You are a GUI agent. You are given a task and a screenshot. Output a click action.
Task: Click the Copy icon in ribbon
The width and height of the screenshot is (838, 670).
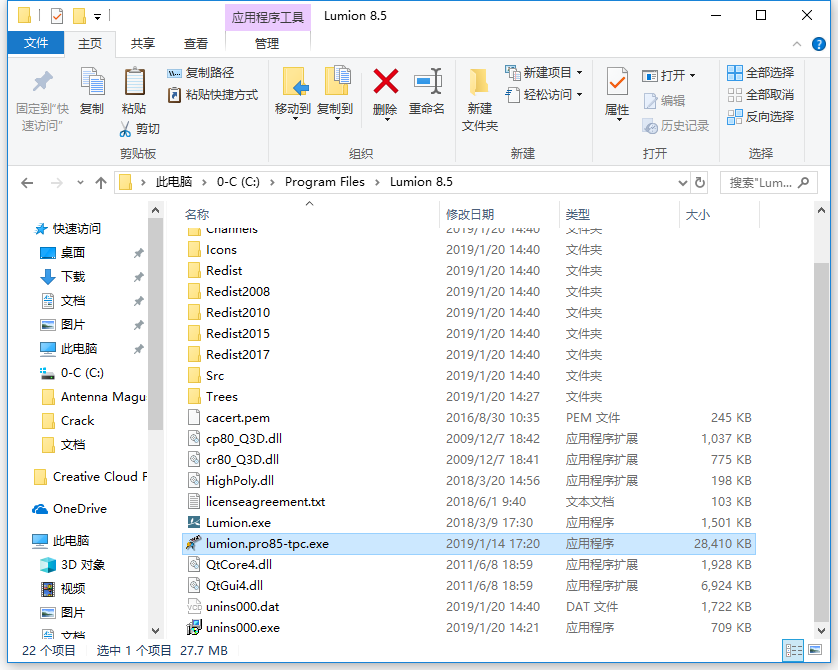pos(92,82)
